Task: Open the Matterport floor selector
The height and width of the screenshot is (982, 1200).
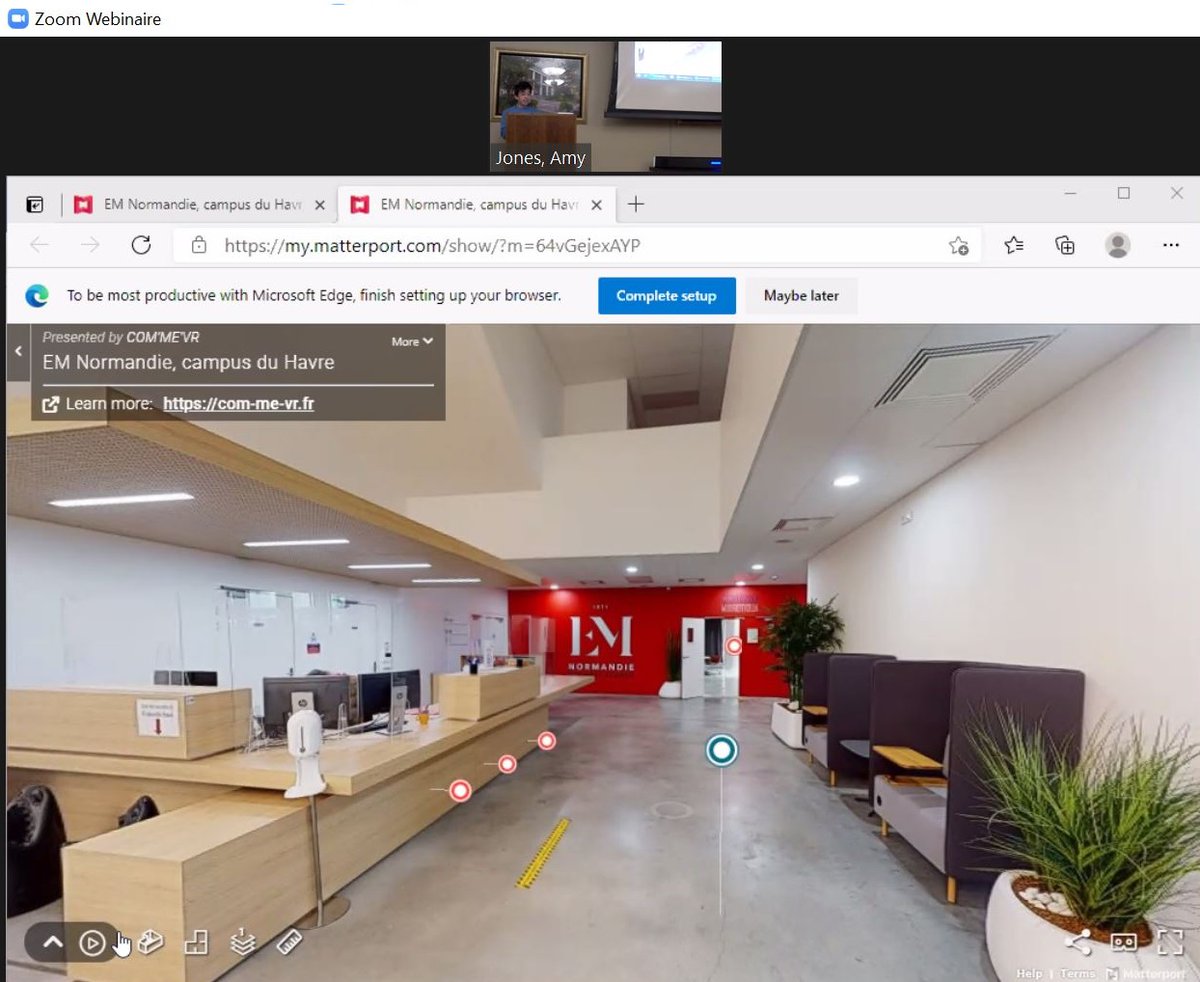Action: click(x=242, y=942)
